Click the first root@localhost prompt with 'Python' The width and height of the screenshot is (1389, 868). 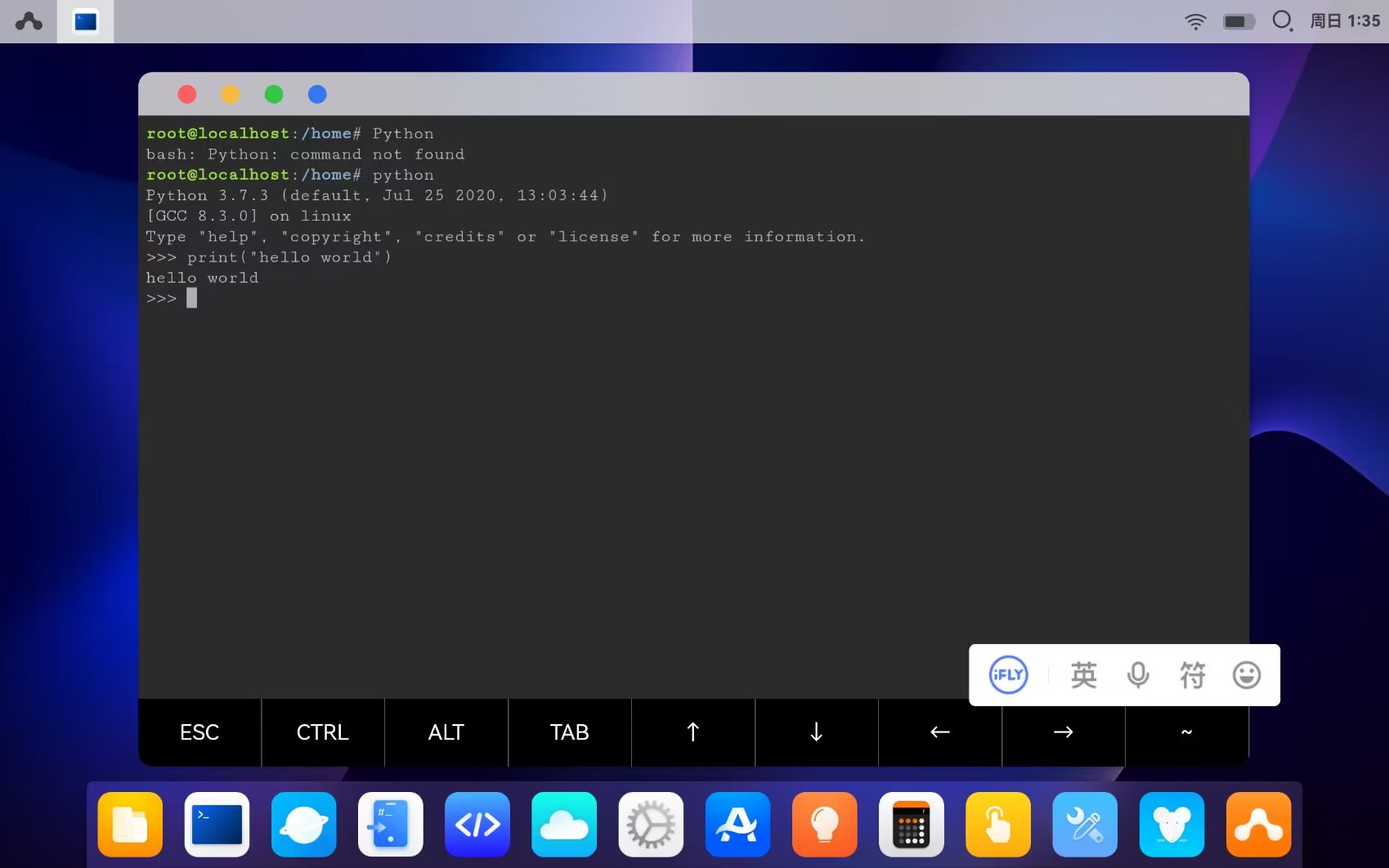290,133
